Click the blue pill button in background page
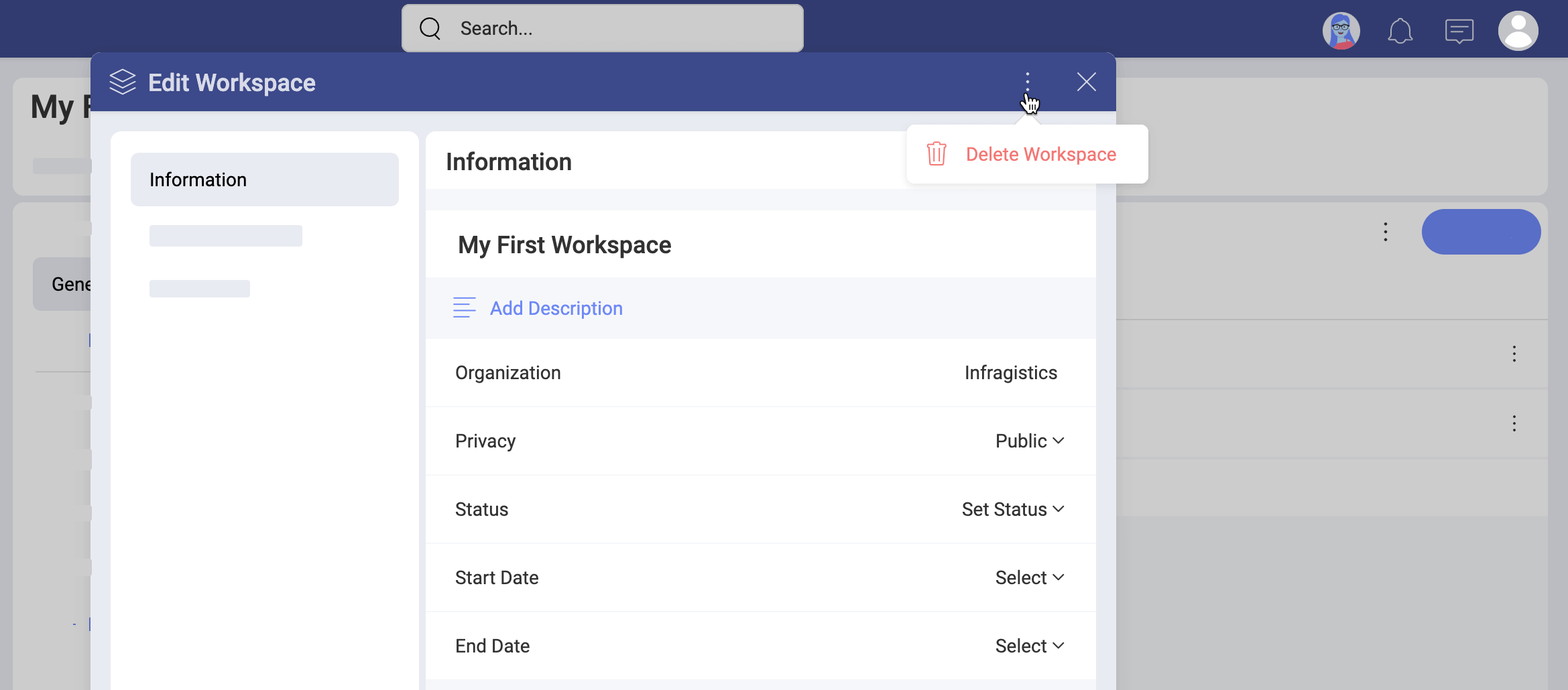Screen dimensions: 1568x690 (x=1481, y=232)
